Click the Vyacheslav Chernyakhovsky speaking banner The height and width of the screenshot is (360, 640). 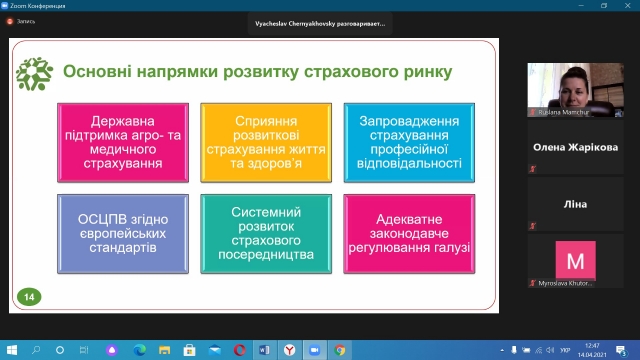click(x=320, y=24)
